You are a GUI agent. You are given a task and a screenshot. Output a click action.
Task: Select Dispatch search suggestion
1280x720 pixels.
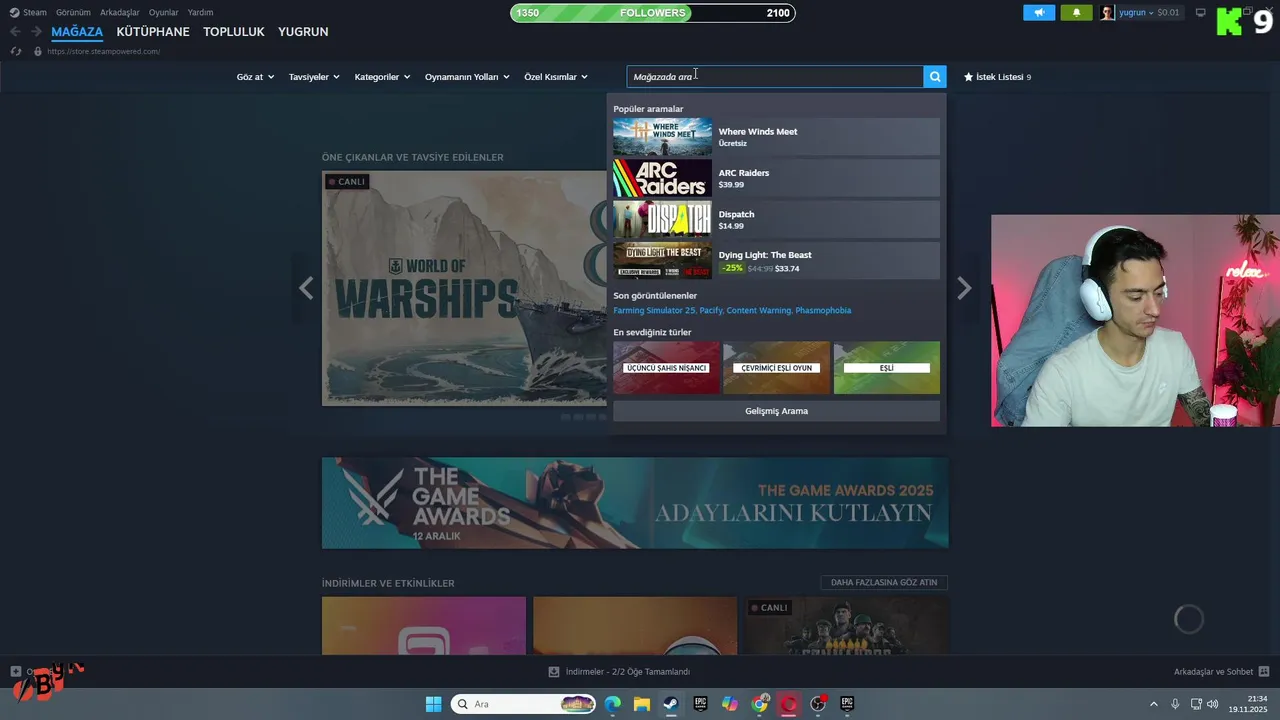(776, 219)
